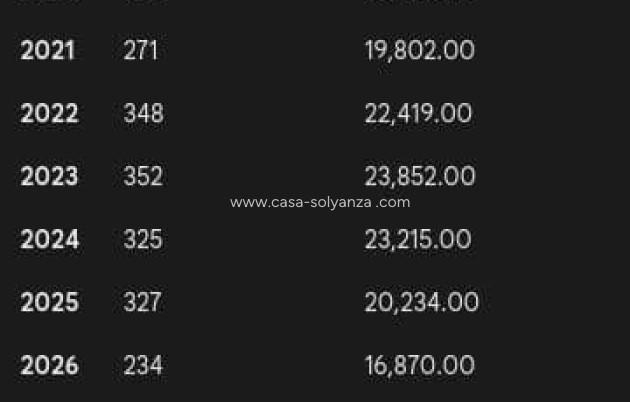Select the 2023 year cell
Screen dimensions: 630x402
point(49,176)
